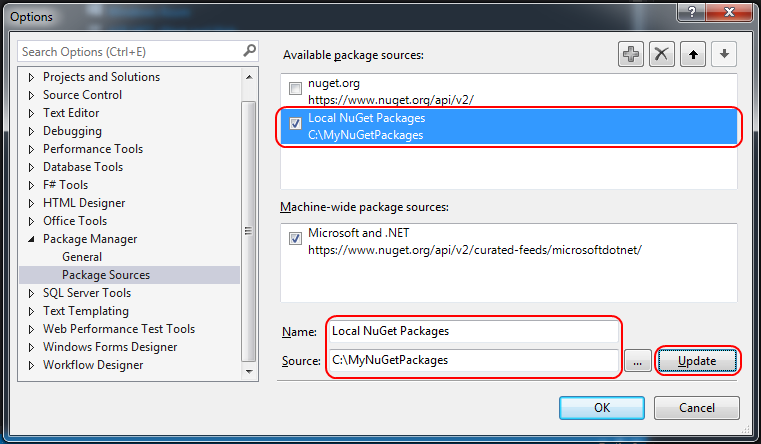761x444 pixels.
Task: Toggle the Microsoft and .NET source checkbox
Action: click(295, 238)
